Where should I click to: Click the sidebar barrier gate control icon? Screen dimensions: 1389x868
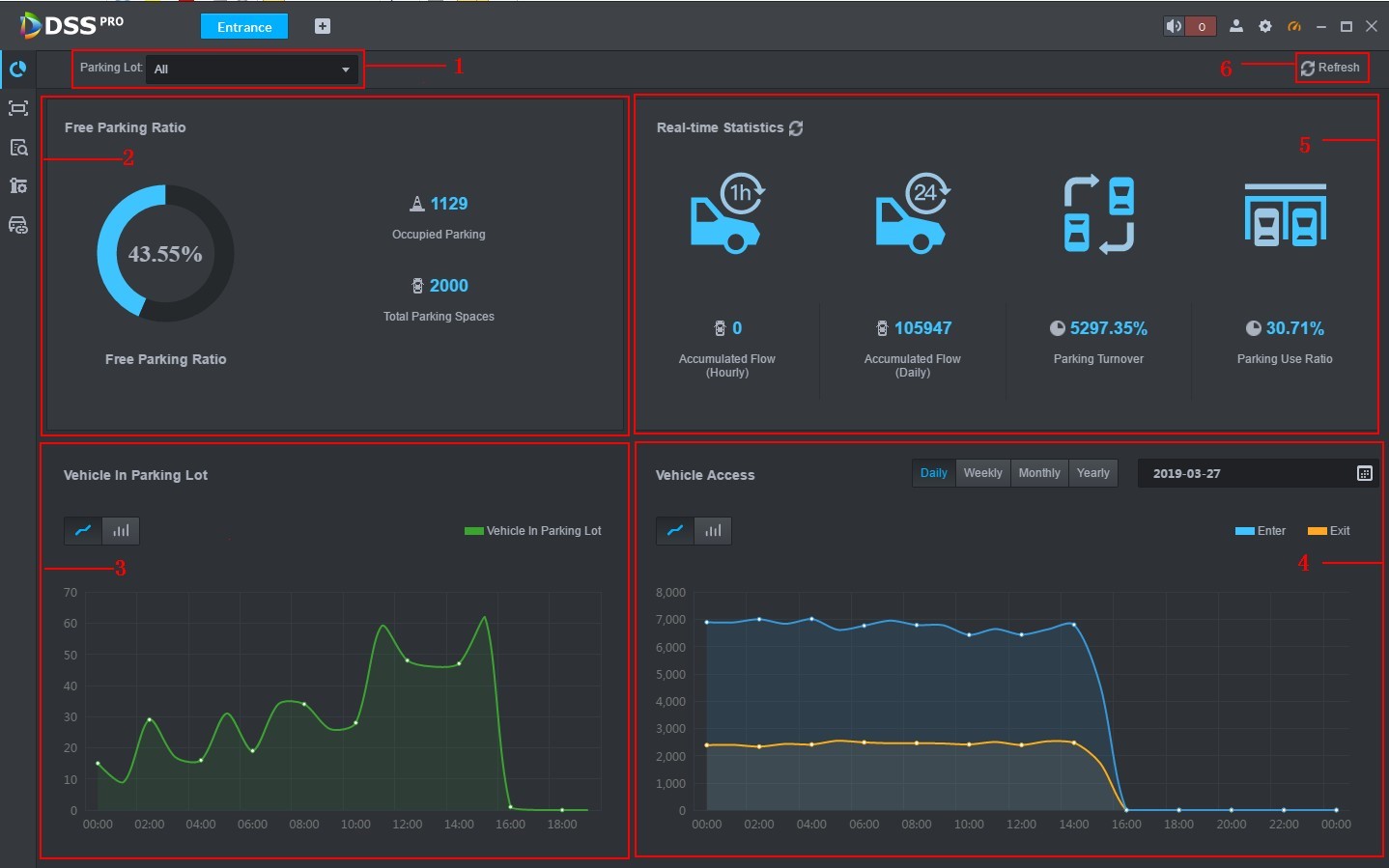tap(17, 185)
